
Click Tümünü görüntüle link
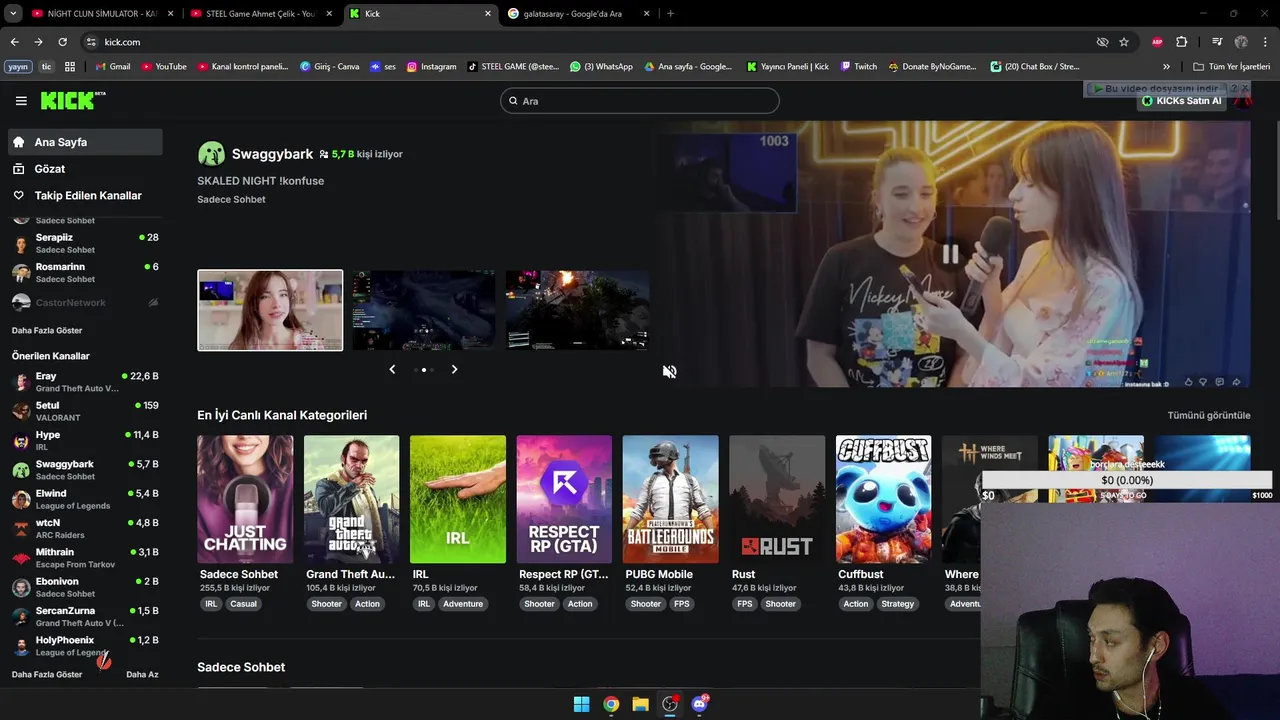[x=1209, y=415]
